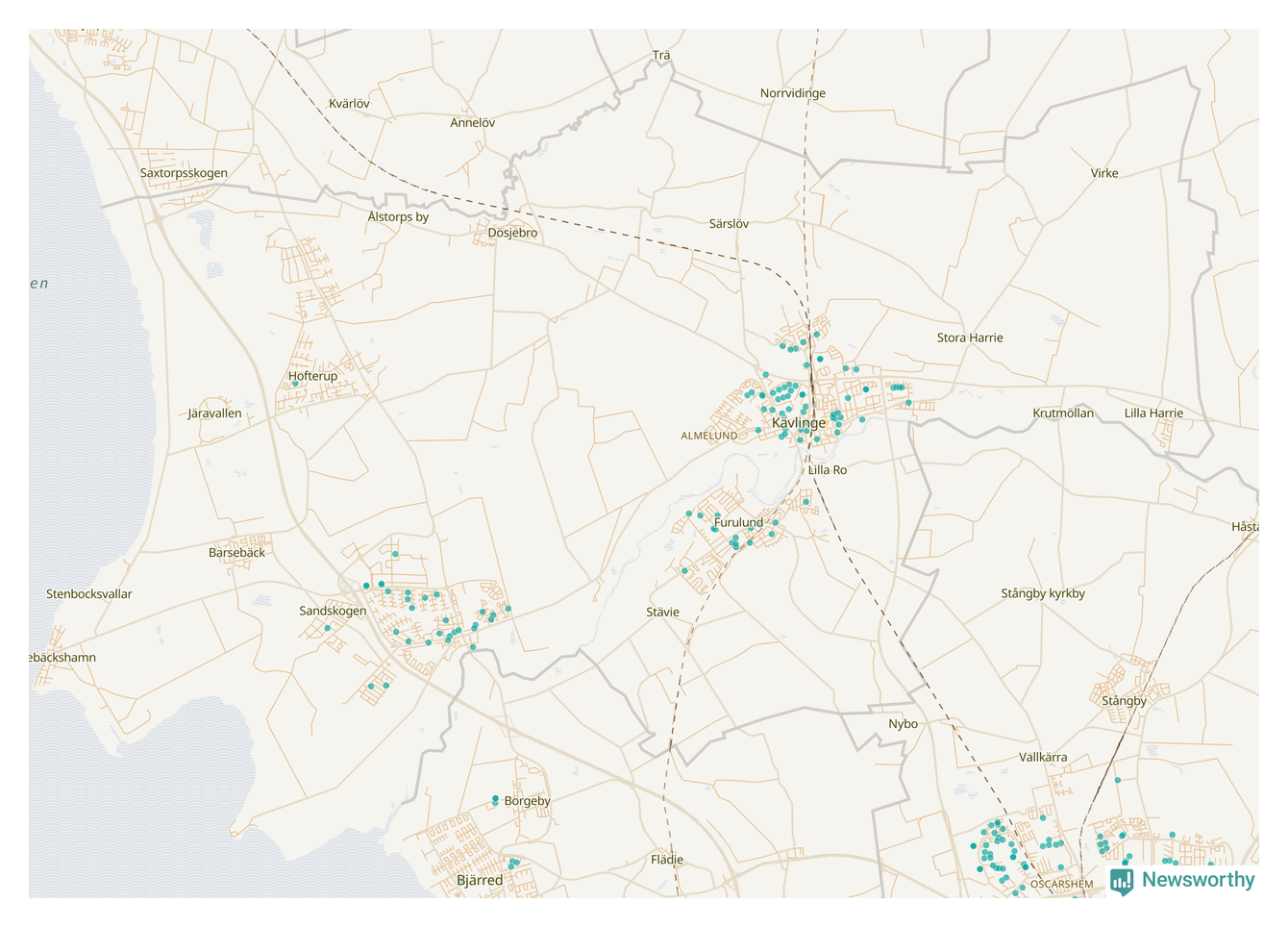Select the ALMELUND district label

coord(708,436)
